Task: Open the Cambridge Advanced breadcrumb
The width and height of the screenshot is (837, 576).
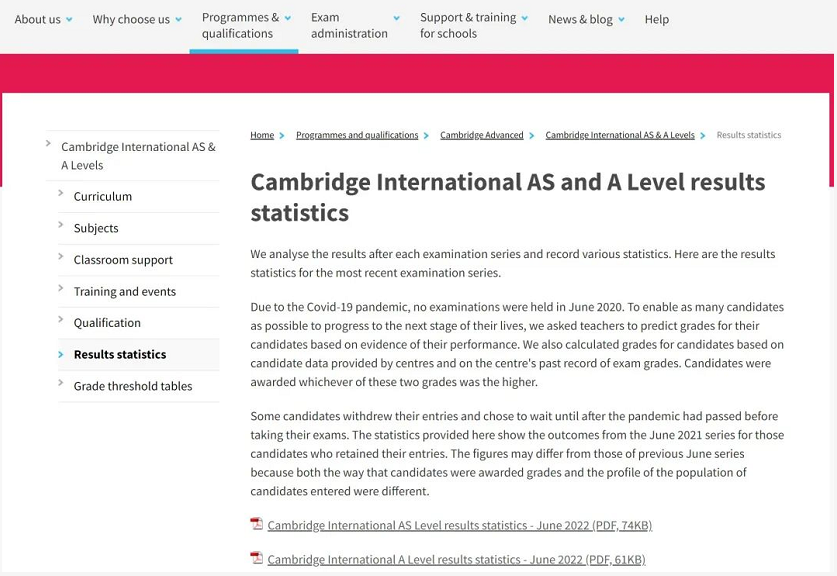Action: click(x=481, y=135)
